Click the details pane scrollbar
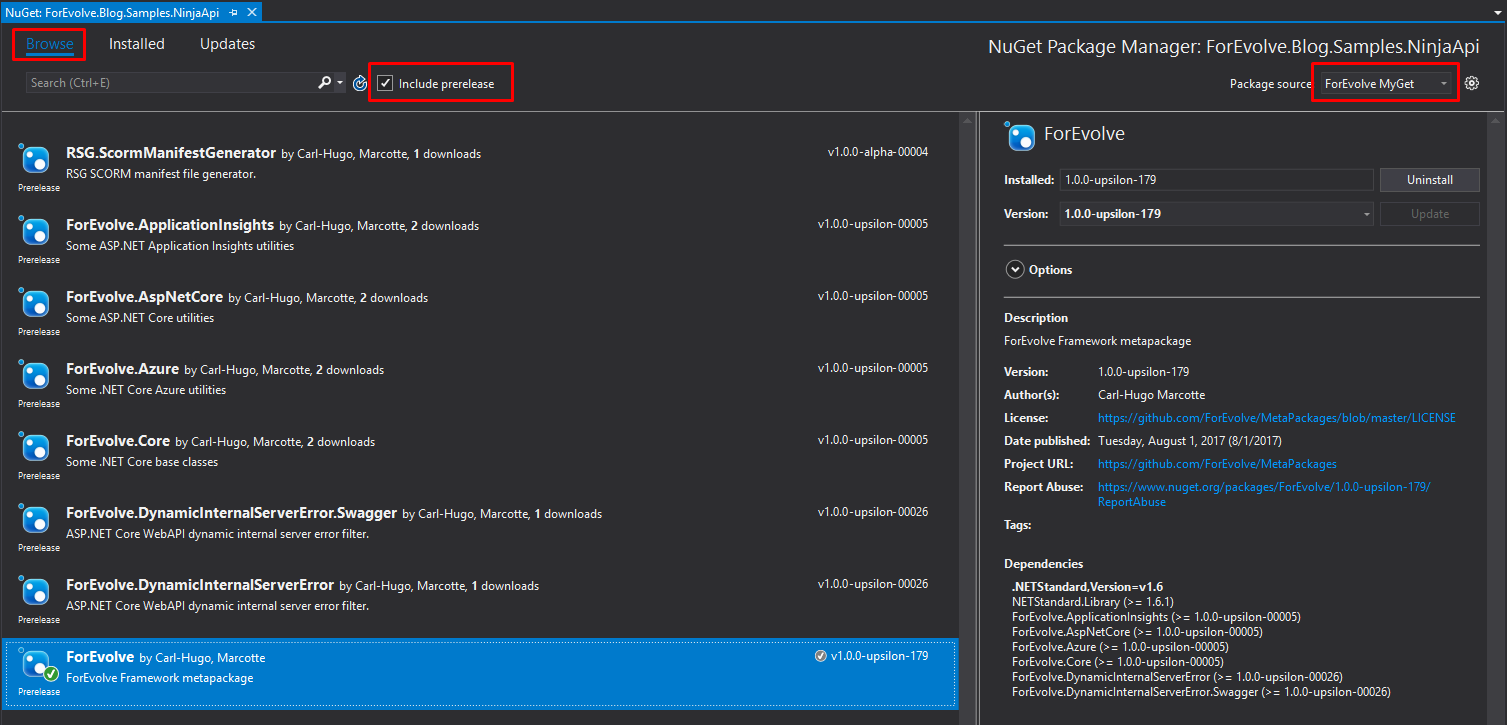The height and width of the screenshot is (725, 1507). [x=1497, y=417]
